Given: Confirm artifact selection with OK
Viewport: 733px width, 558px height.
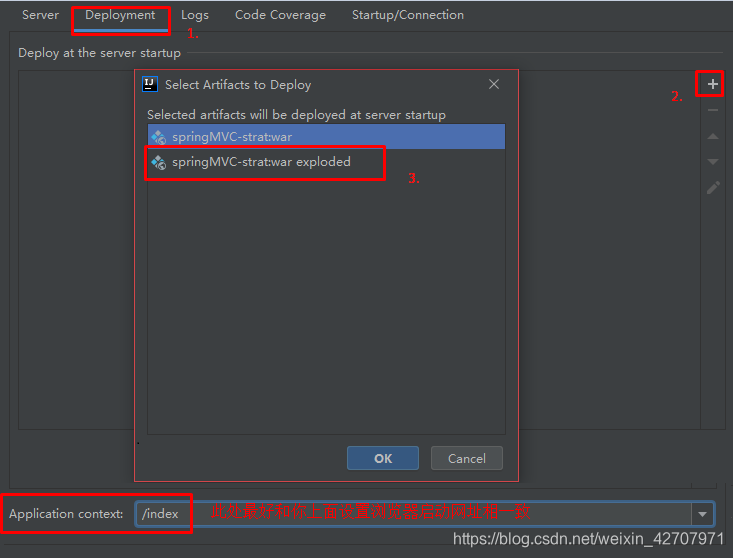Looking at the screenshot, I should 383,458.
